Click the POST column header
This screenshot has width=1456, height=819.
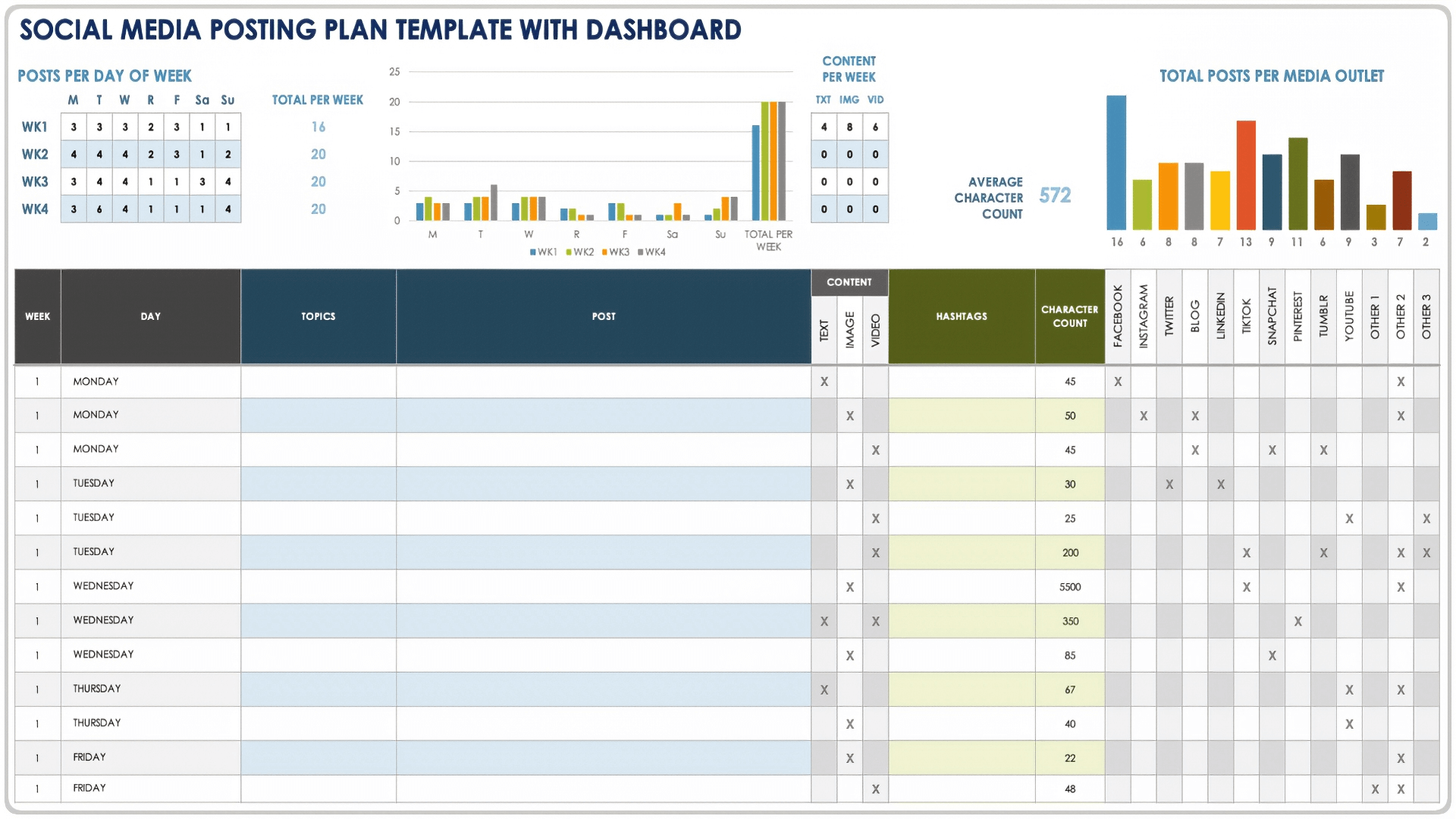point(603,316)
